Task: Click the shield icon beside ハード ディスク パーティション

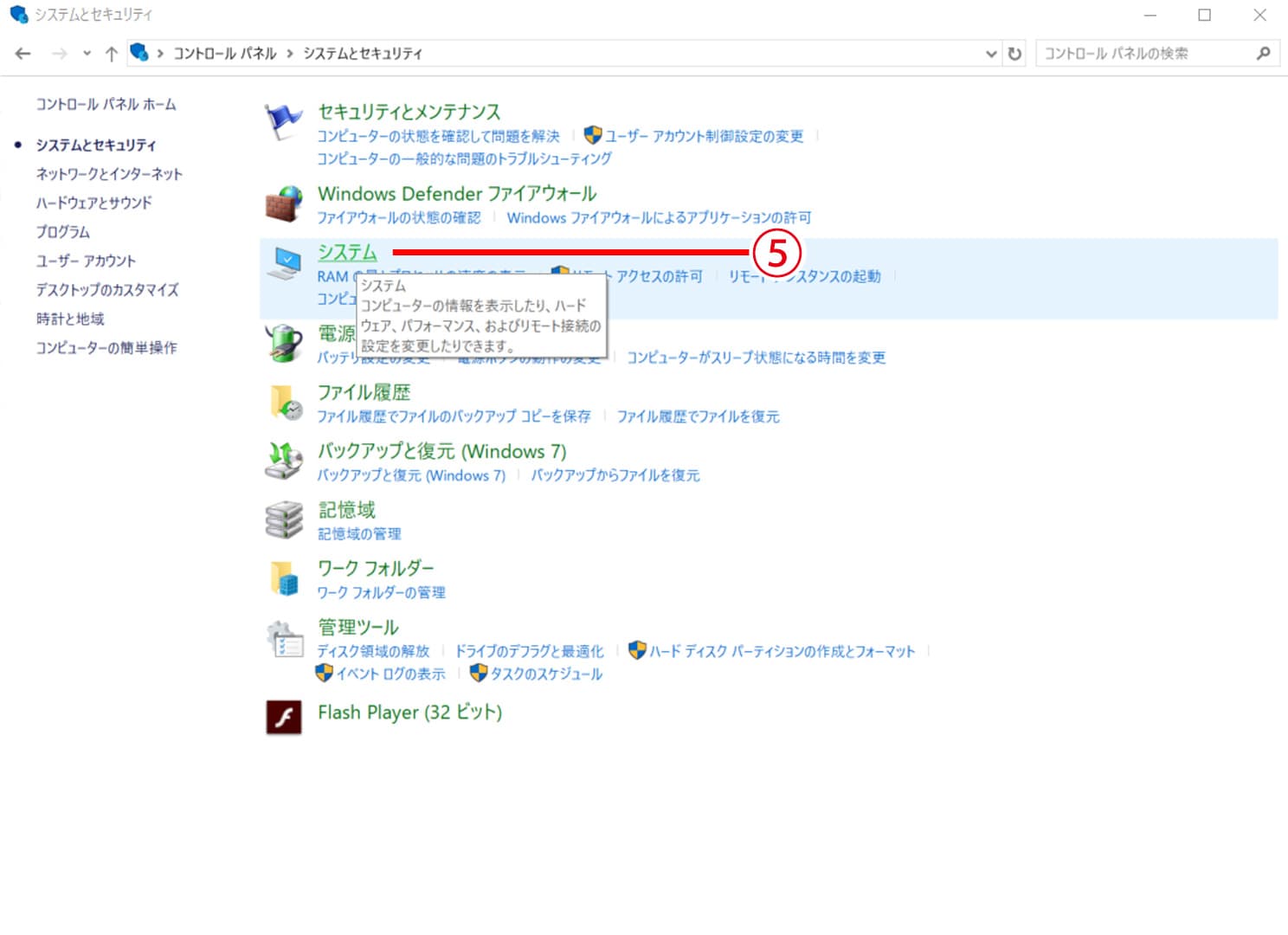Action: tap(638, 650)
